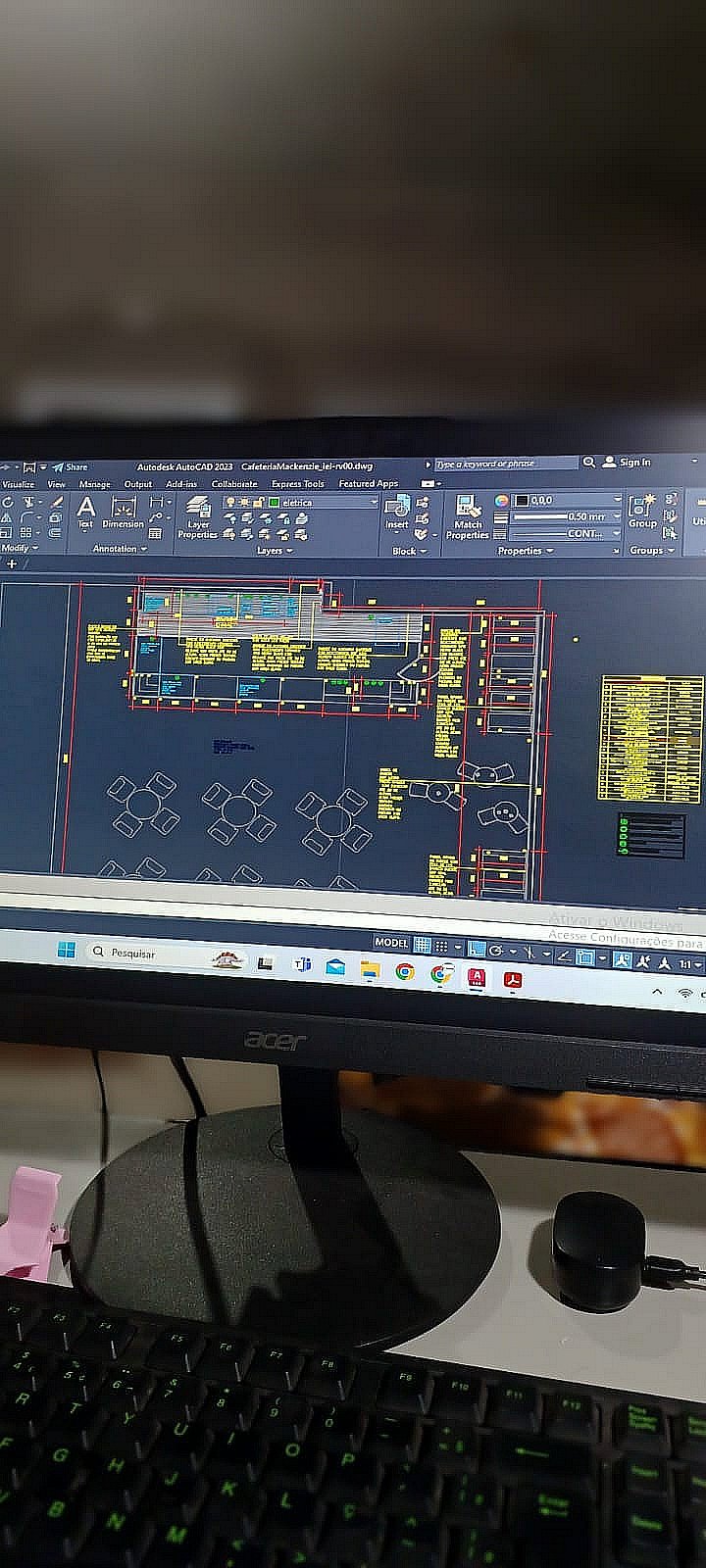Switch to the Output ribbon tab
The image size is (706, 1568).
coord(138,484)
